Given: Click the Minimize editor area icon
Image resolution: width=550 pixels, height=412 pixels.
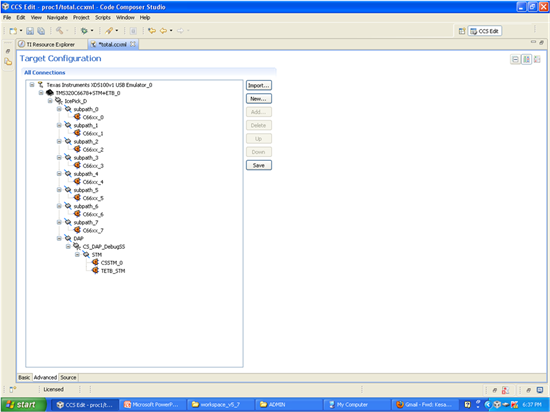Looking at the screenshot, I should [533, 42].
